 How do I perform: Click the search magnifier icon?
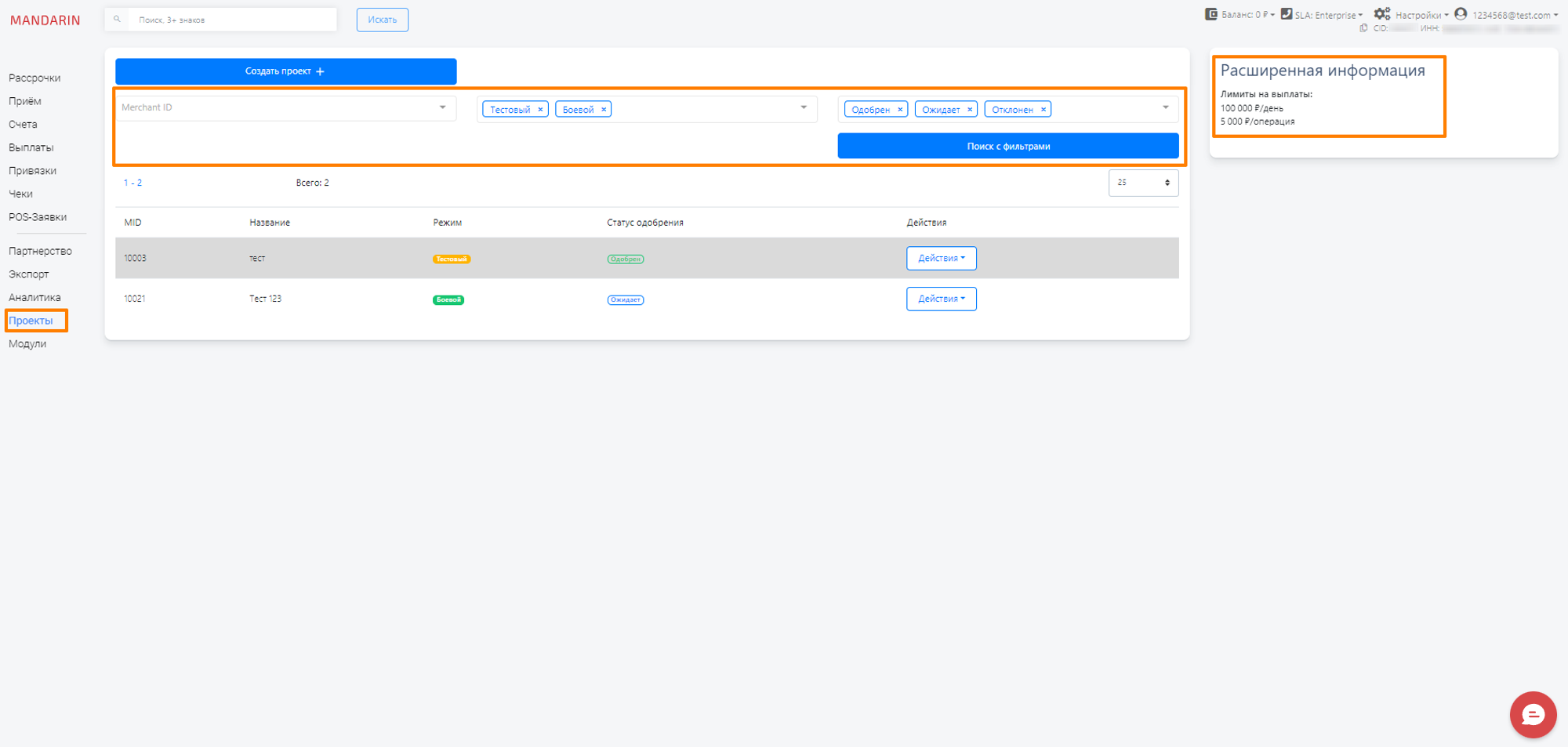click(117, 19)
